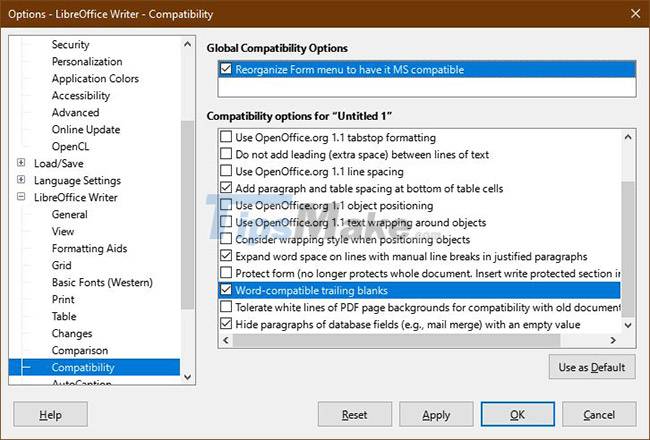This screenshot has width=650, height=440.
Task: Expand the Language Settings tree node
Action: 21,180
